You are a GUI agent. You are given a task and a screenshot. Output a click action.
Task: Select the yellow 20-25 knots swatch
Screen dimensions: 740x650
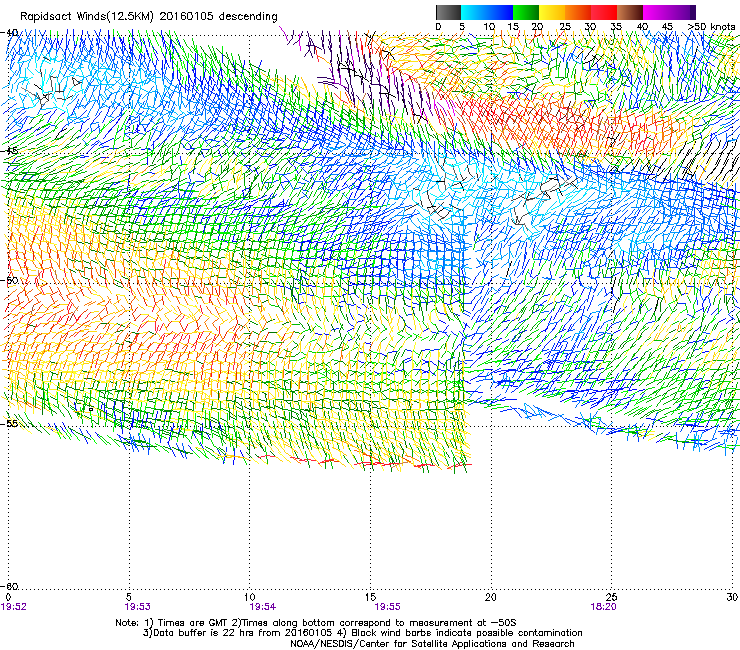552,12
